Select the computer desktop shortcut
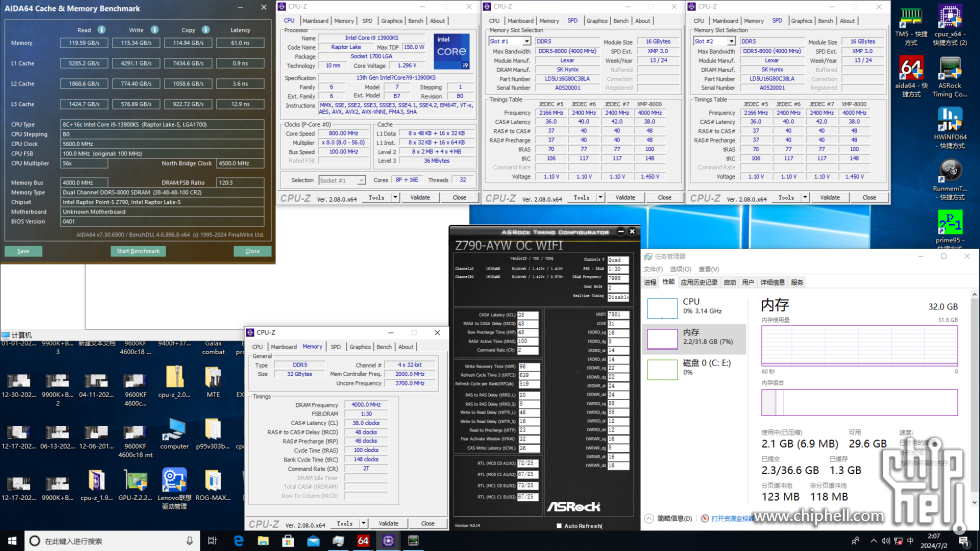The width and height of the screenshot is (980, 551). pyautogui.click(x=174, y=434)
